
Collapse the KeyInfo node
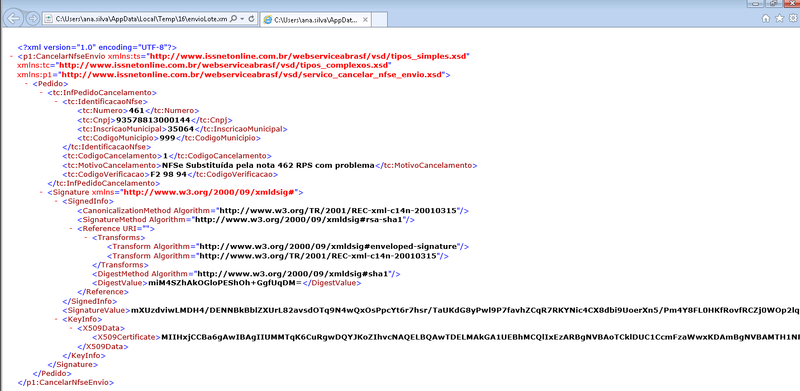[57, 319]
